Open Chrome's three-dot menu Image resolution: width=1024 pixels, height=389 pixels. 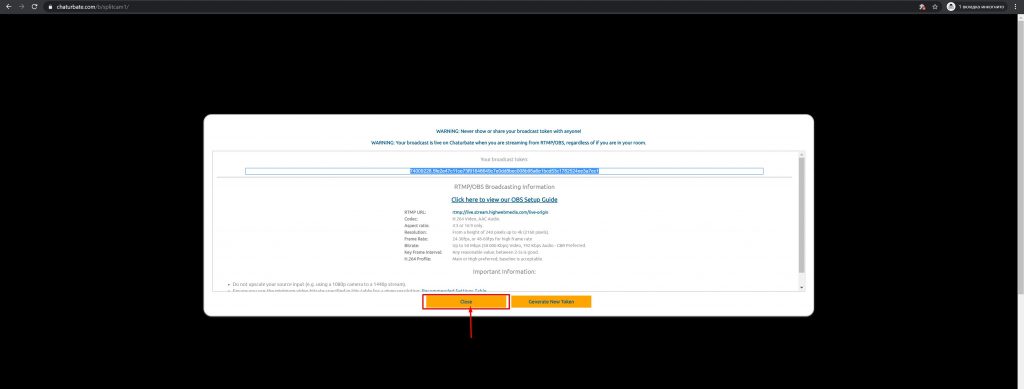(x=1016, y=7)
